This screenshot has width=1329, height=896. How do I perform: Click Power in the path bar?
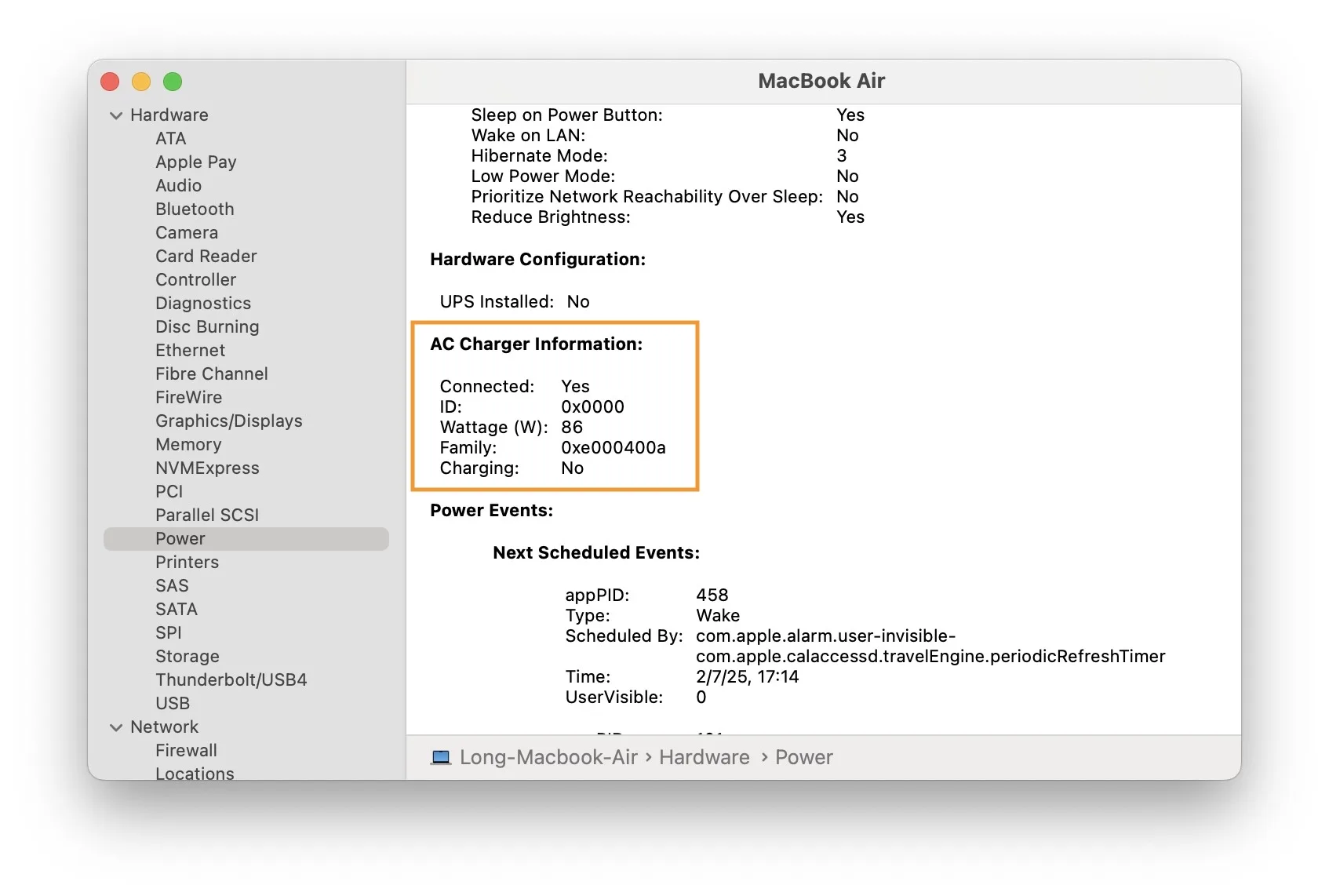(x=803, y=758)
